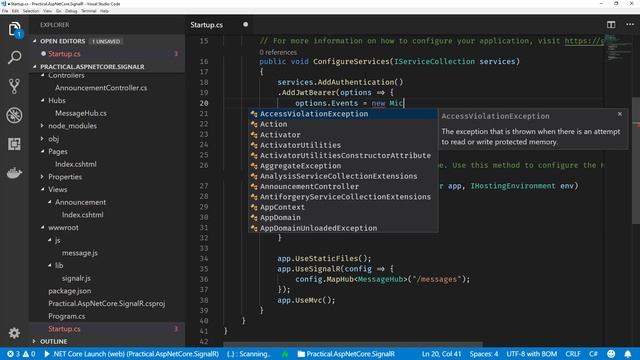Open AnnouncementController.cs file
The width and height of the screenshot is (640, 360).
pyautogui.click(x=101, y=88)
